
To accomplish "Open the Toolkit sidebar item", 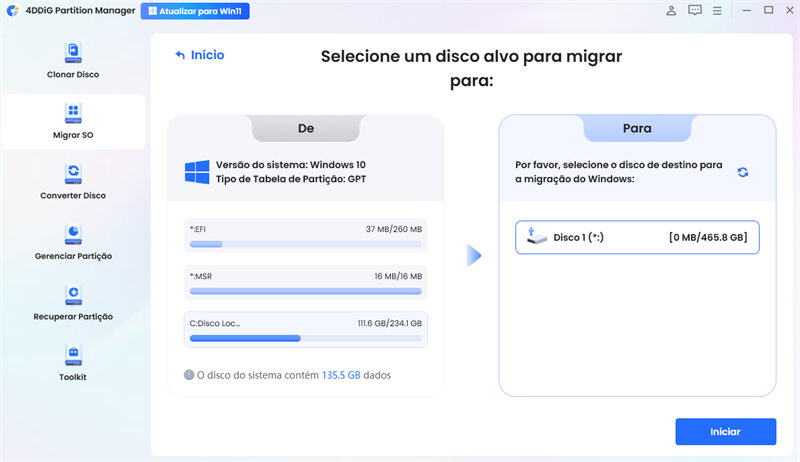I will click(73, 361).
